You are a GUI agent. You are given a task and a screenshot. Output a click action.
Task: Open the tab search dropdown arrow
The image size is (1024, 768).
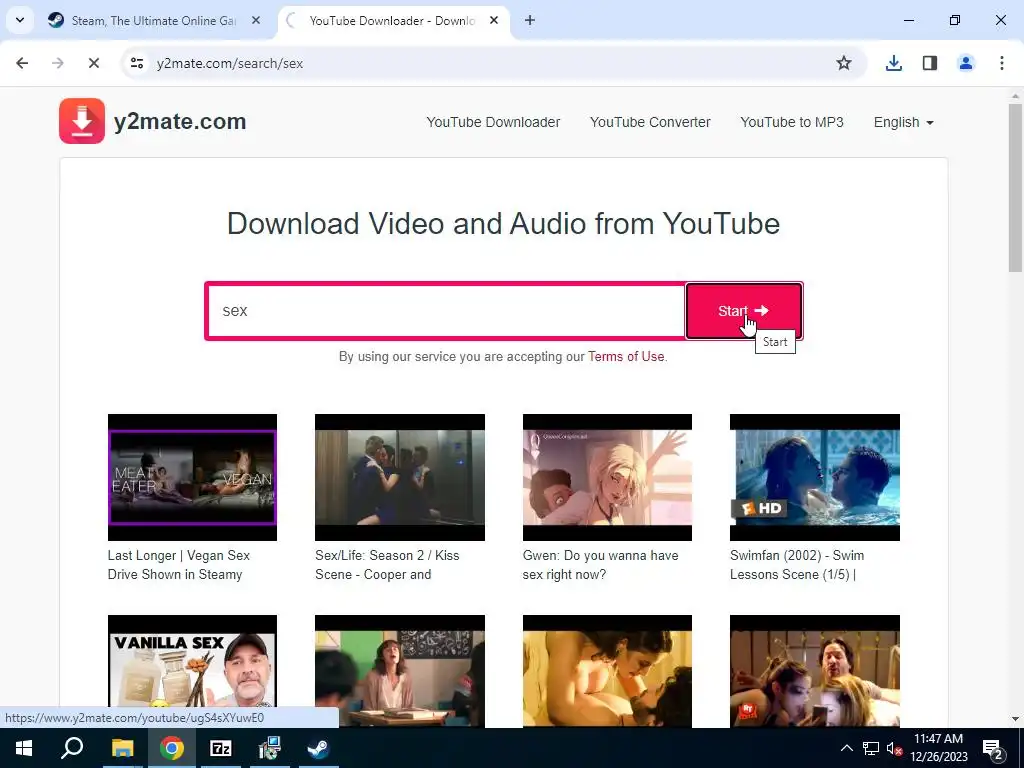[x=20, y=20]
